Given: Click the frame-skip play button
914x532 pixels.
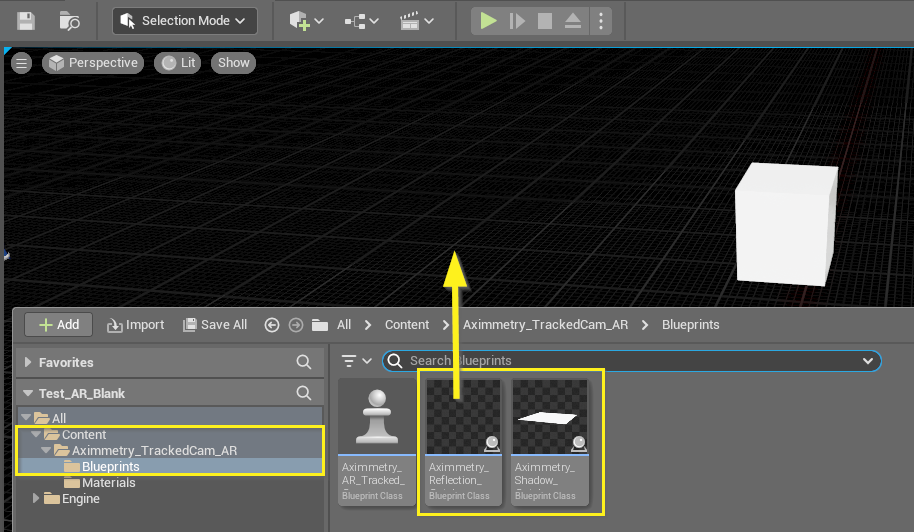Looking at the screenshot, I should click(x=517, y=22).
